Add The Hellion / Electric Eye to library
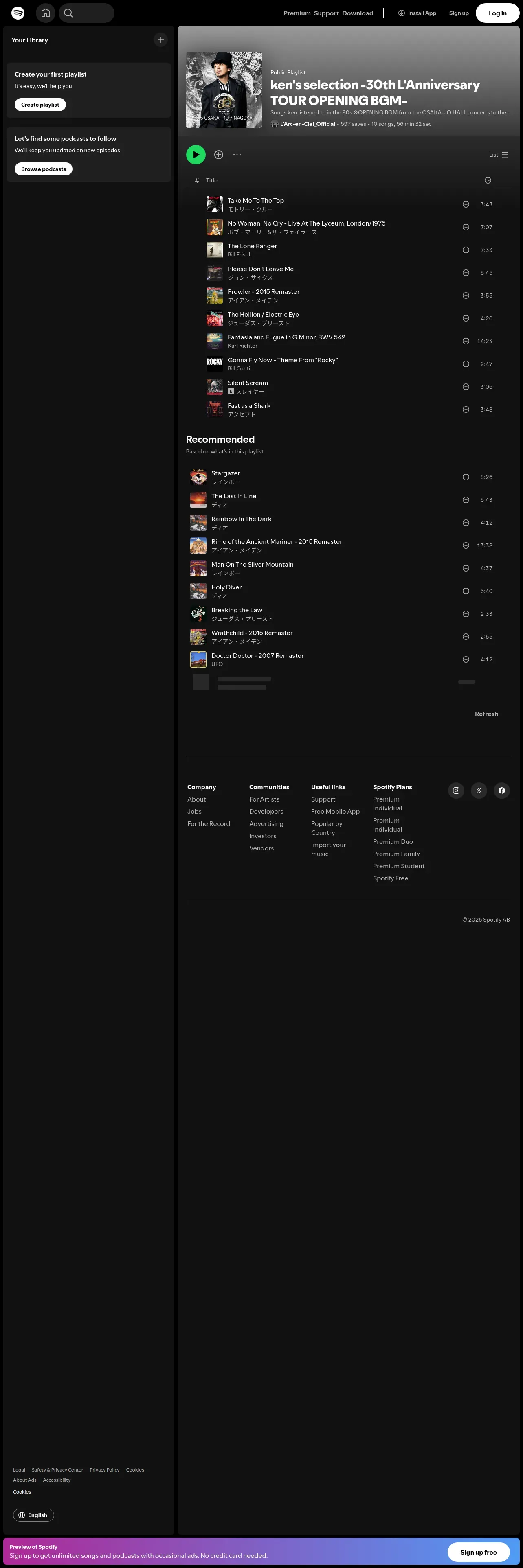Image resolution: width=523 pixels, height=1568 pixels. coord(466,318)
